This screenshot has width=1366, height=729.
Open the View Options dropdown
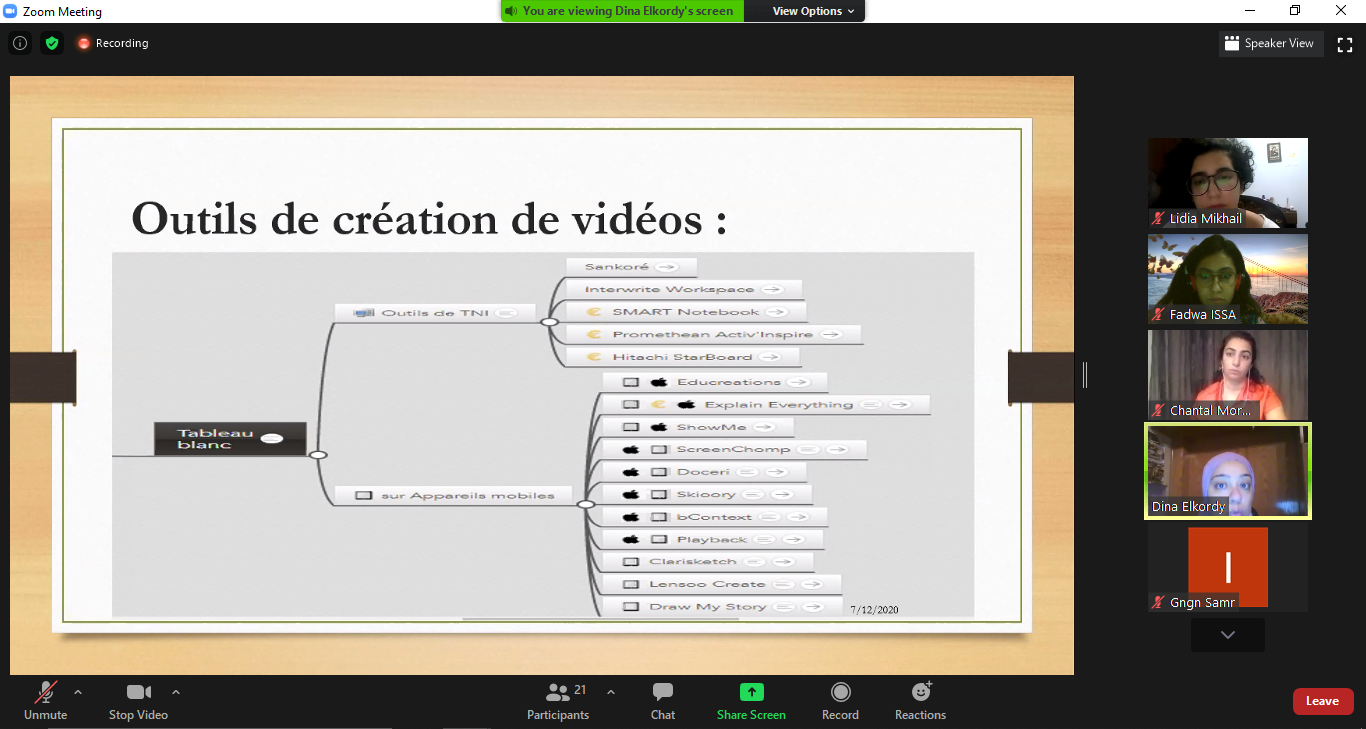click(x=813, y=11)
